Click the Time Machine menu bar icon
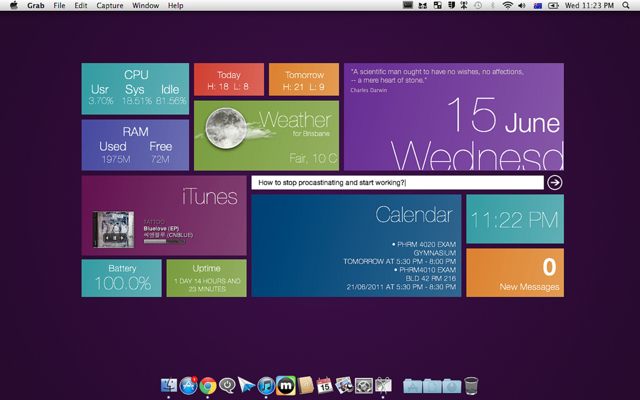 477,6
